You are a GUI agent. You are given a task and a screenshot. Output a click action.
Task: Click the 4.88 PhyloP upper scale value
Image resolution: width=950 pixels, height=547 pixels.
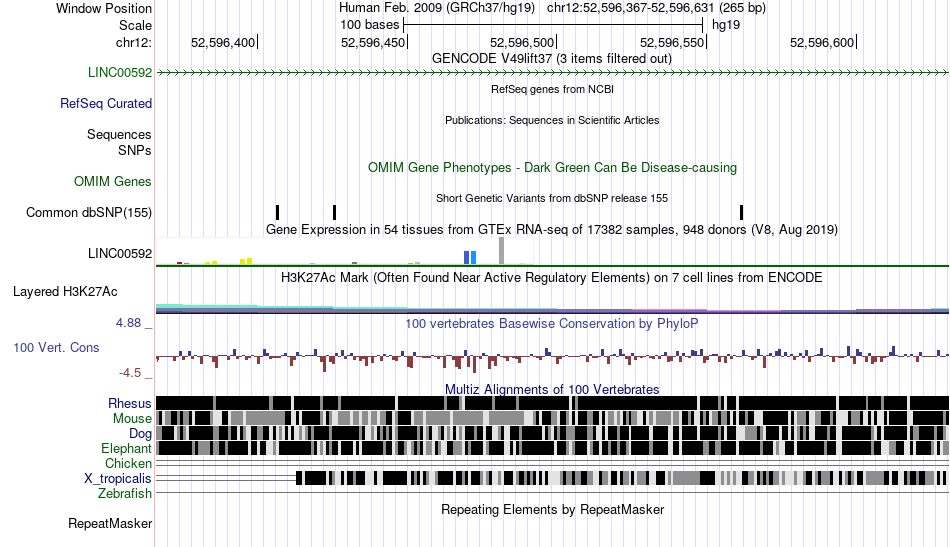[128, 323]
